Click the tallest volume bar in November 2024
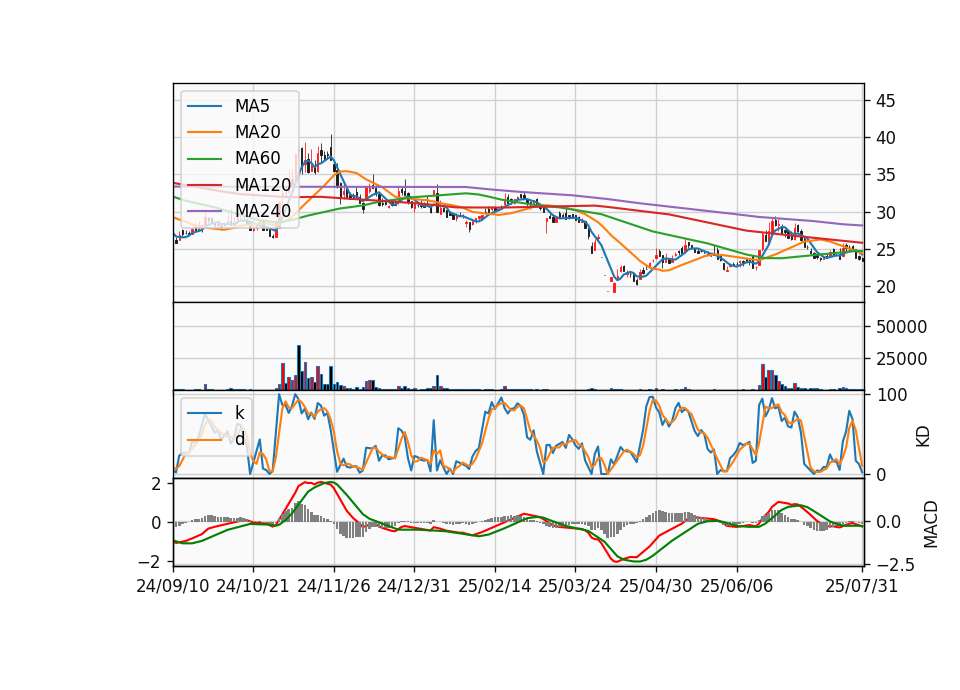Screen dimensions: 960x690 [299, 367]
